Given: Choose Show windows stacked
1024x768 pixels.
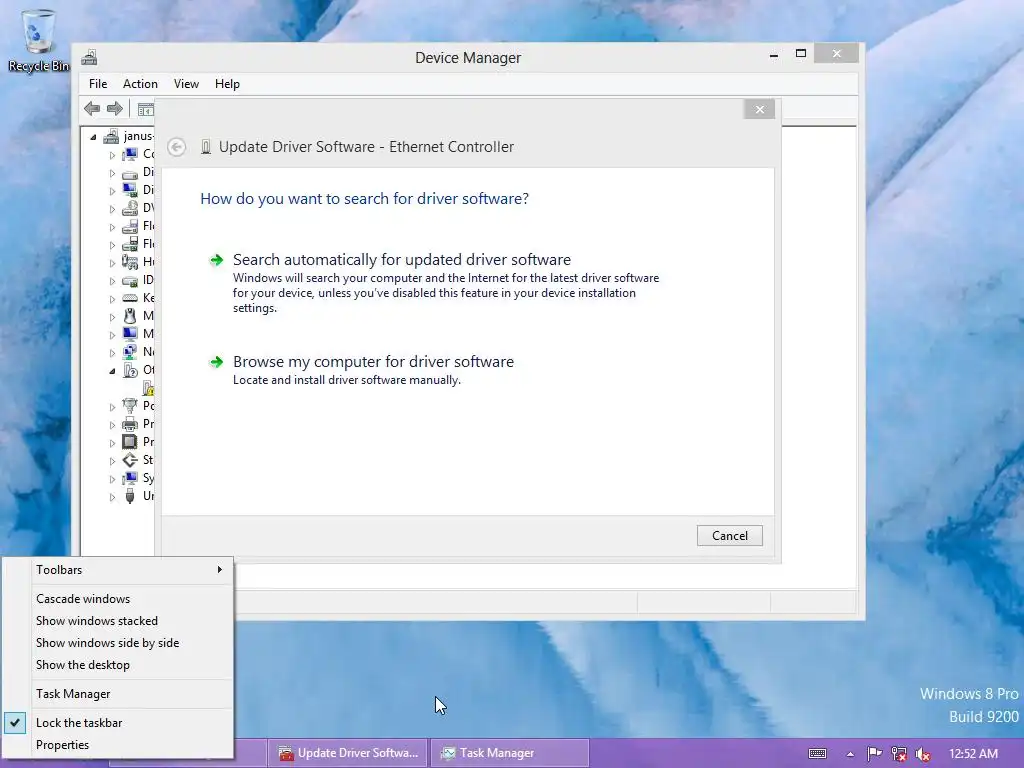Looking at the screenshot, I should tap(118, 621).
